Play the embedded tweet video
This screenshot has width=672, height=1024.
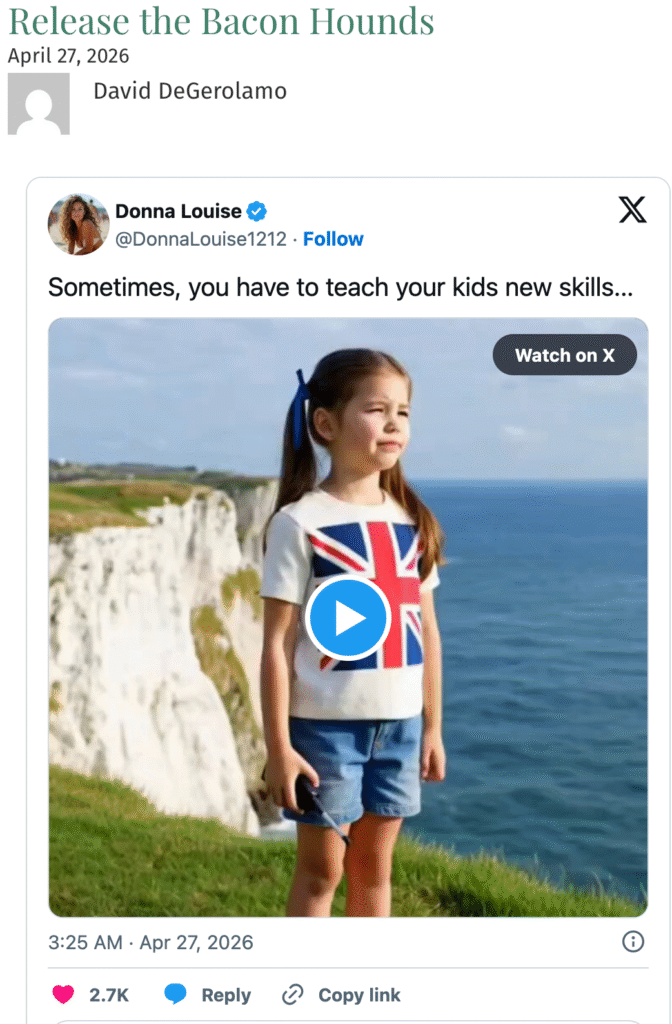pos(348,618)
